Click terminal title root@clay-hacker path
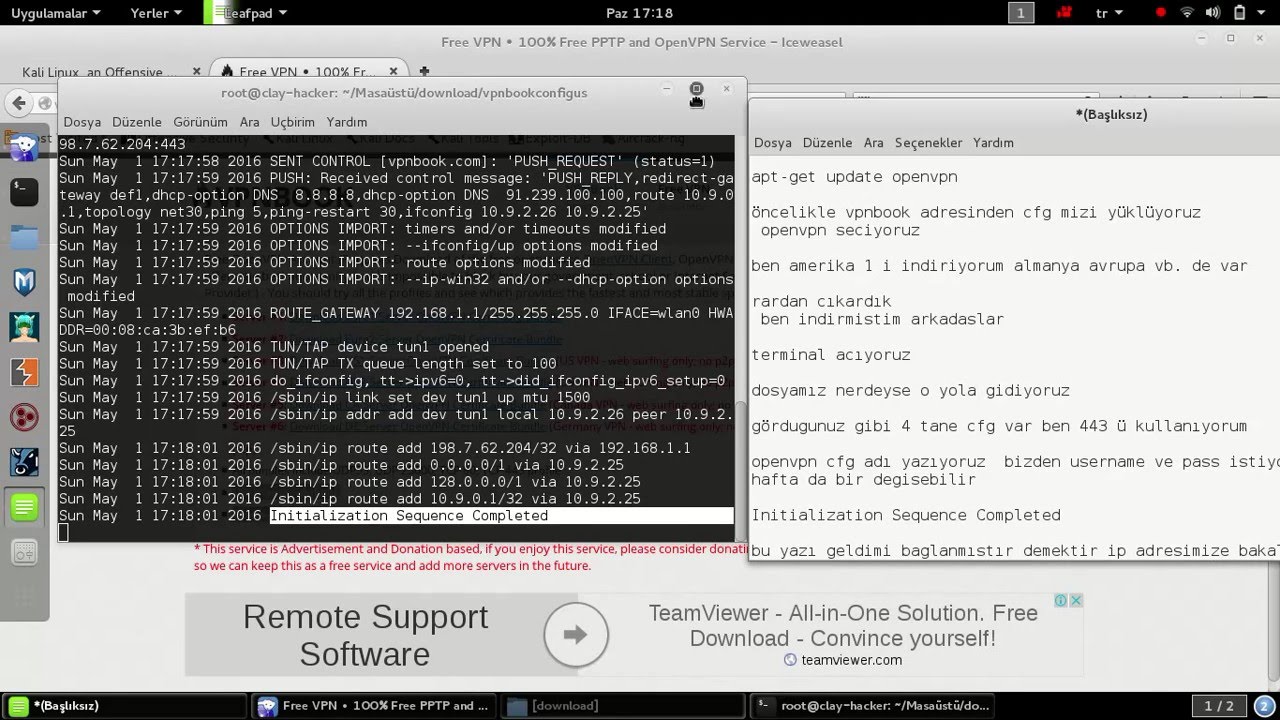The height and width of the screenshot is (720, 1280). click(x=404, y=92)
